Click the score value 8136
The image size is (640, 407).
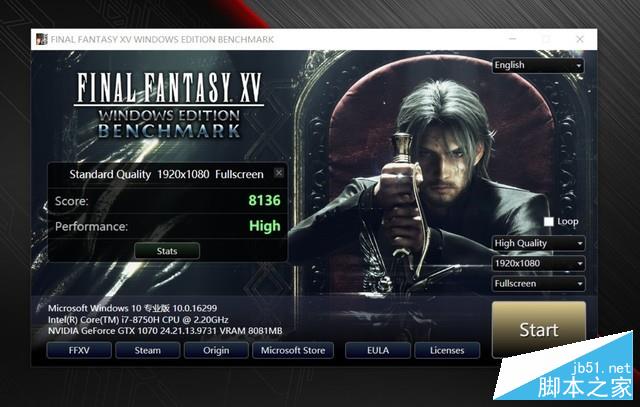click(264, 200)
